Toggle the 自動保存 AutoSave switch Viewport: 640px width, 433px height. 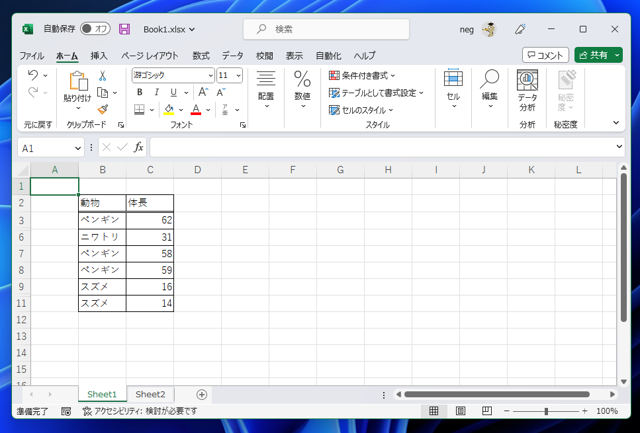pyautogui.click(x=95, y=29)
